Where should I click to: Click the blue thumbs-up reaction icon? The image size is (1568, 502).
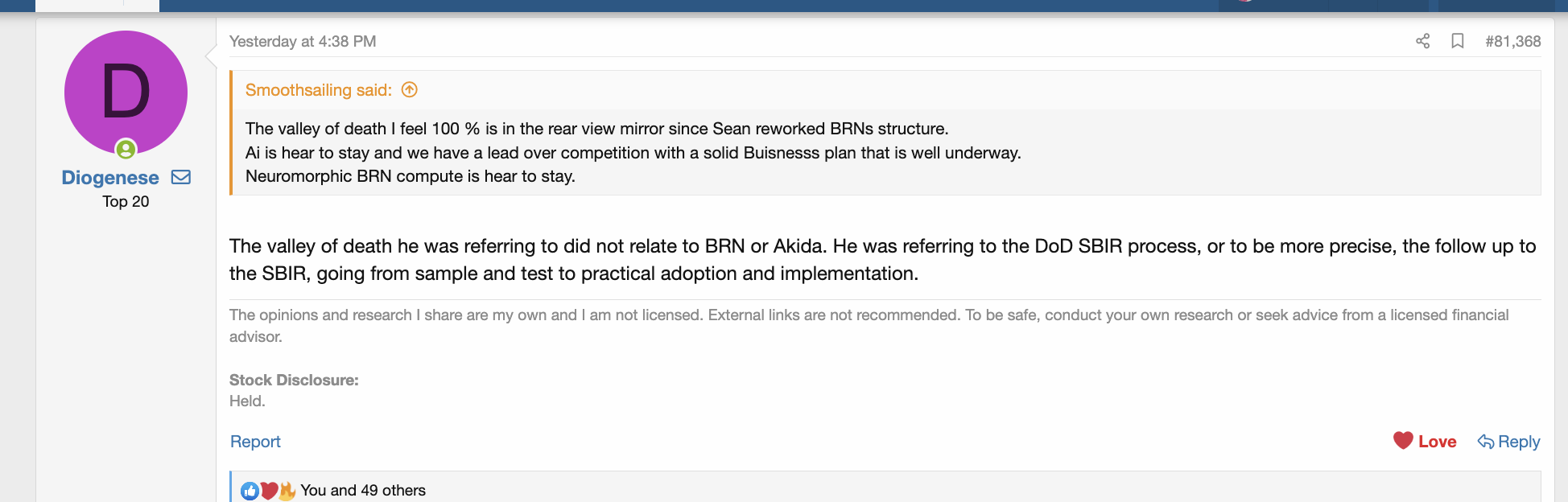(x=250, y=491)
